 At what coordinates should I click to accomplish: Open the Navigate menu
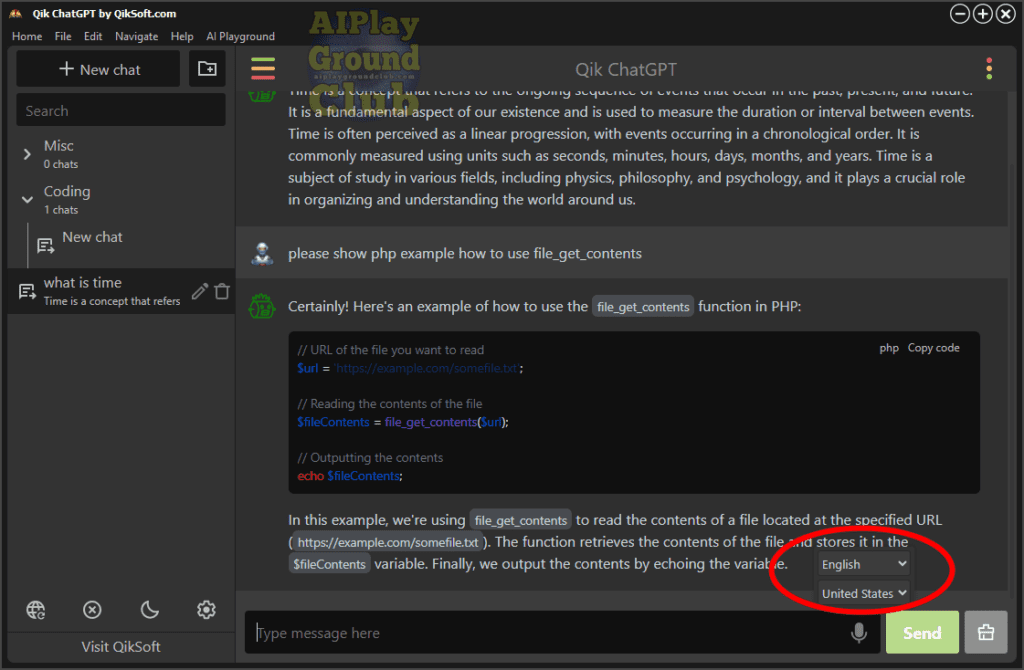point(136,37)
